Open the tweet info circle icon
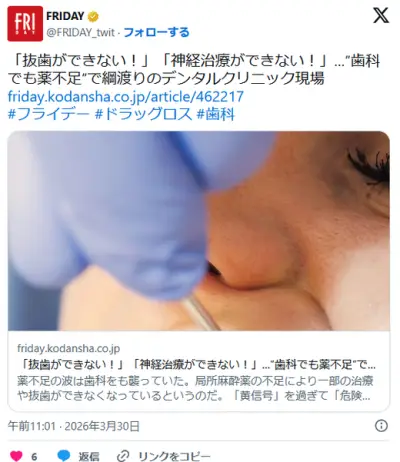 pos(381,426)
